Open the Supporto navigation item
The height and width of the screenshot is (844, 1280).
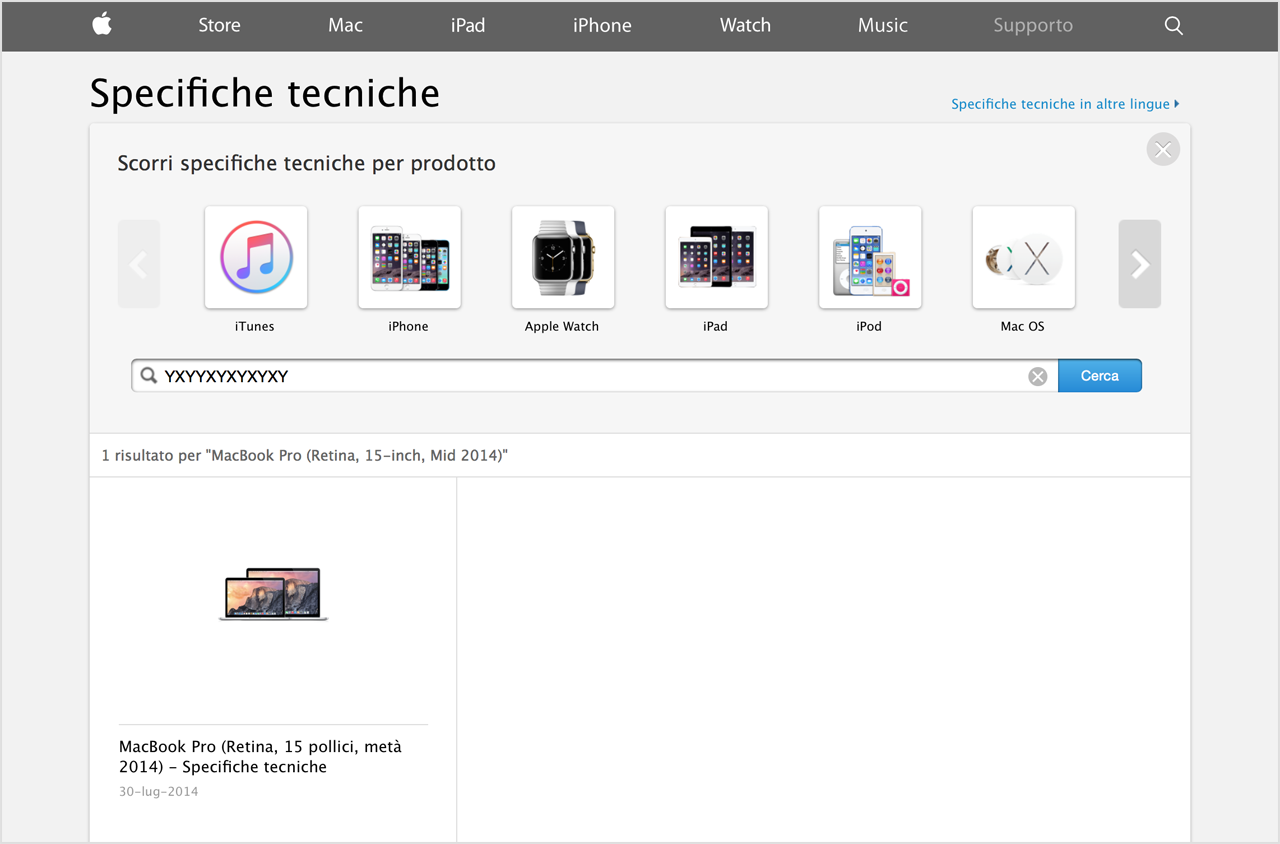1033,26
